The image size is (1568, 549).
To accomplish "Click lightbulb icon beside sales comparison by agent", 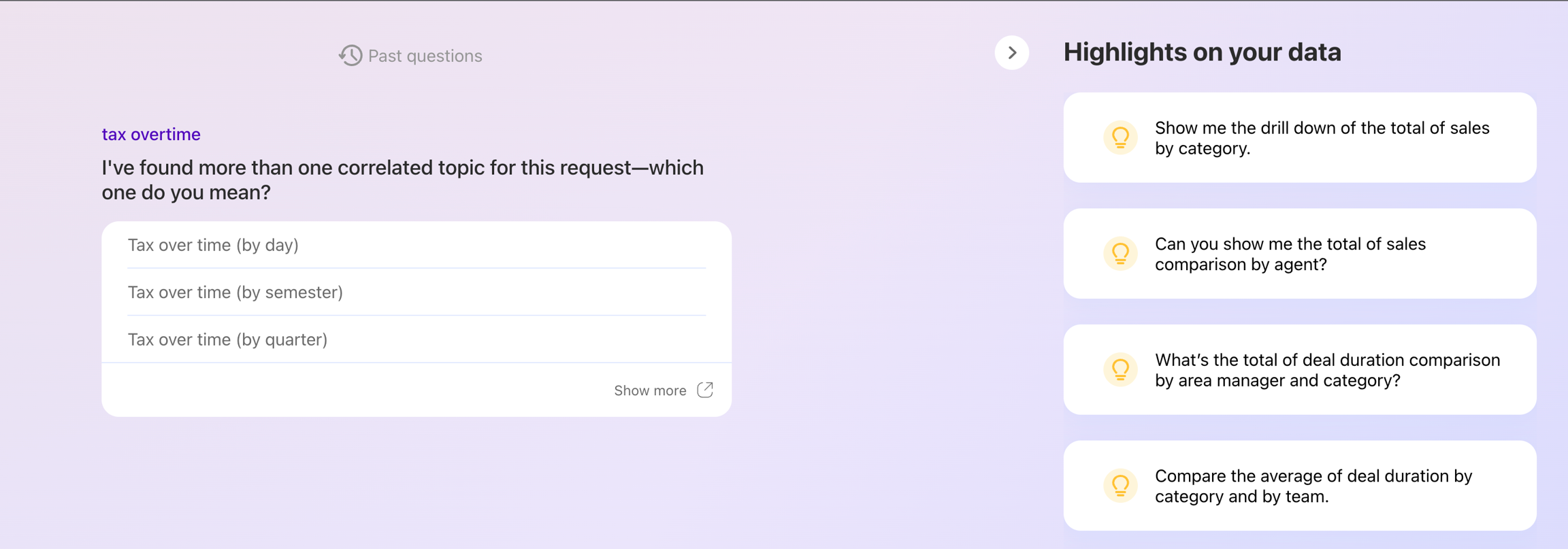I will [1120, 254].
